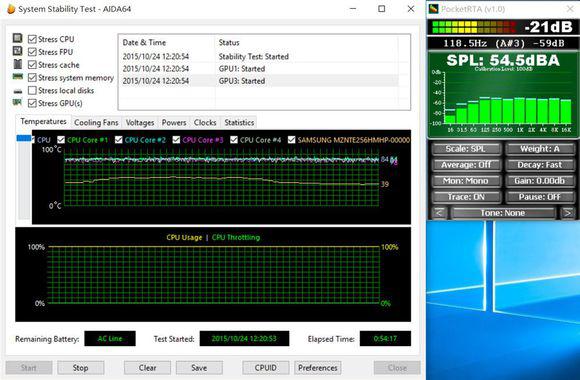Click the Test Started timestamp field
Image resolution: width=580 pixels, height=380 pixels.
tap(244, 339)
